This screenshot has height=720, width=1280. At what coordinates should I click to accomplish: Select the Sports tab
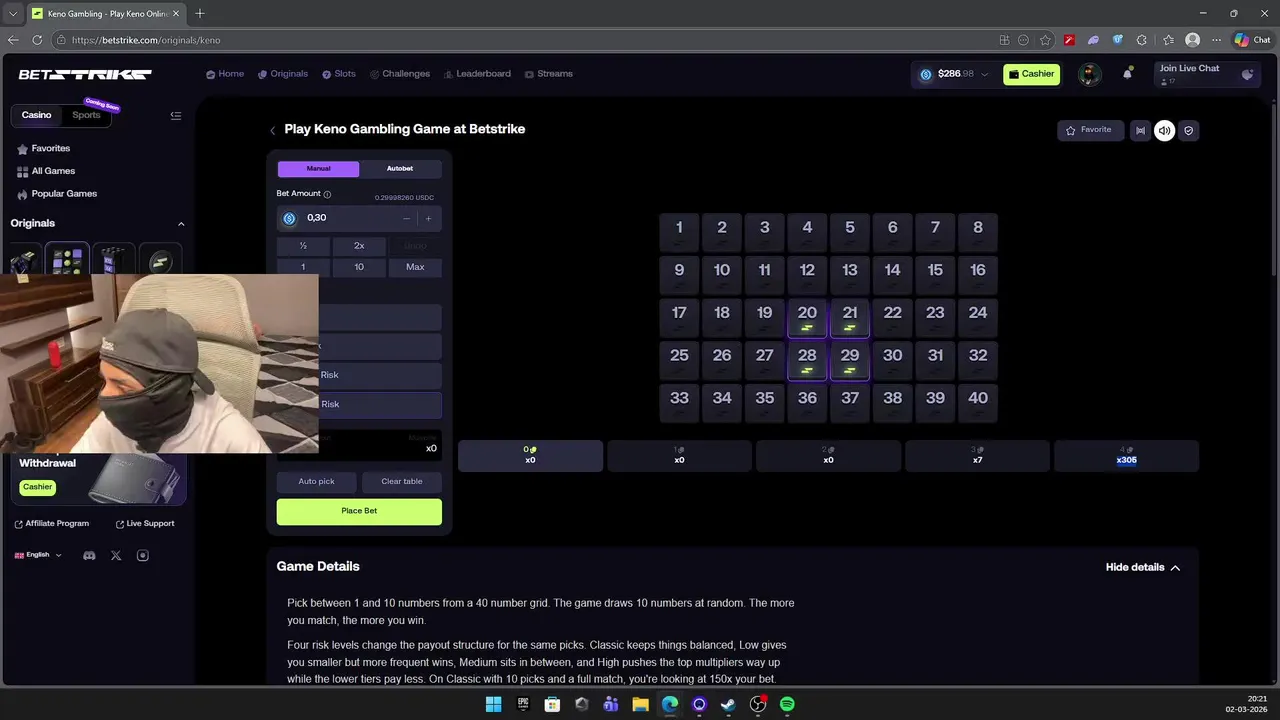pyautogui.click(x=86, y=115)
